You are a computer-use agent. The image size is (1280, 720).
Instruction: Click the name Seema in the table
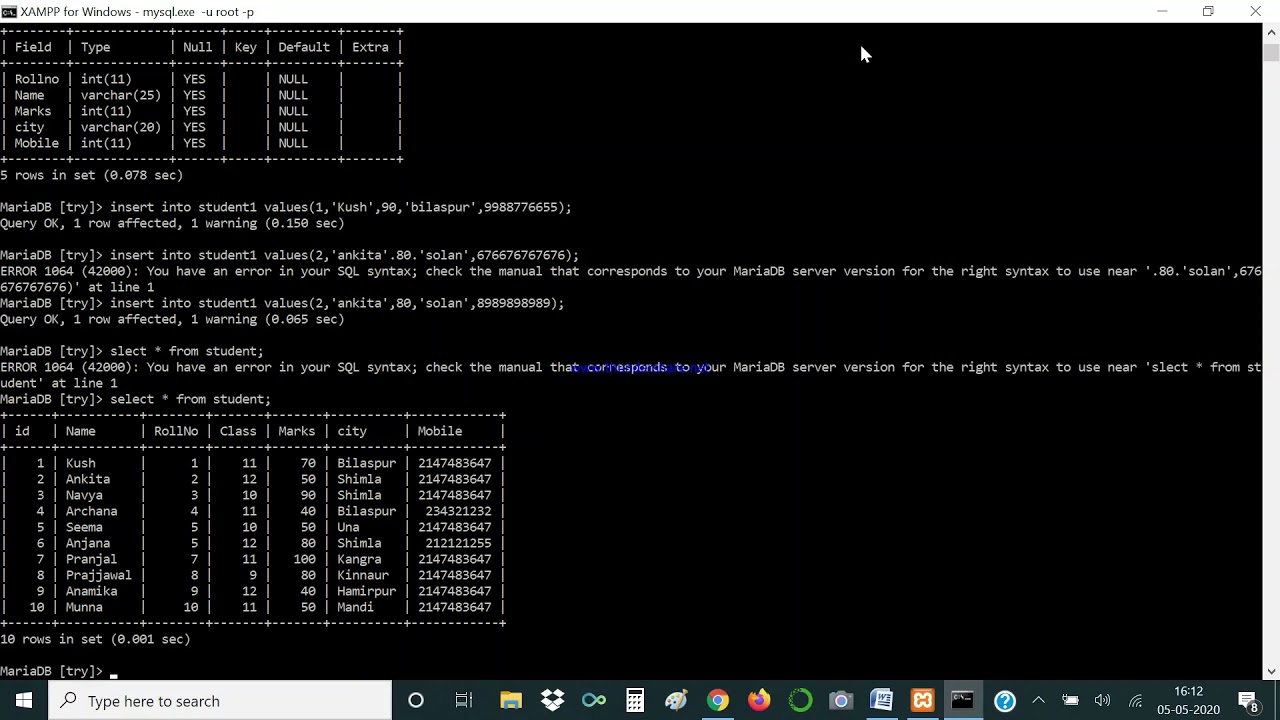pos(84,527)
